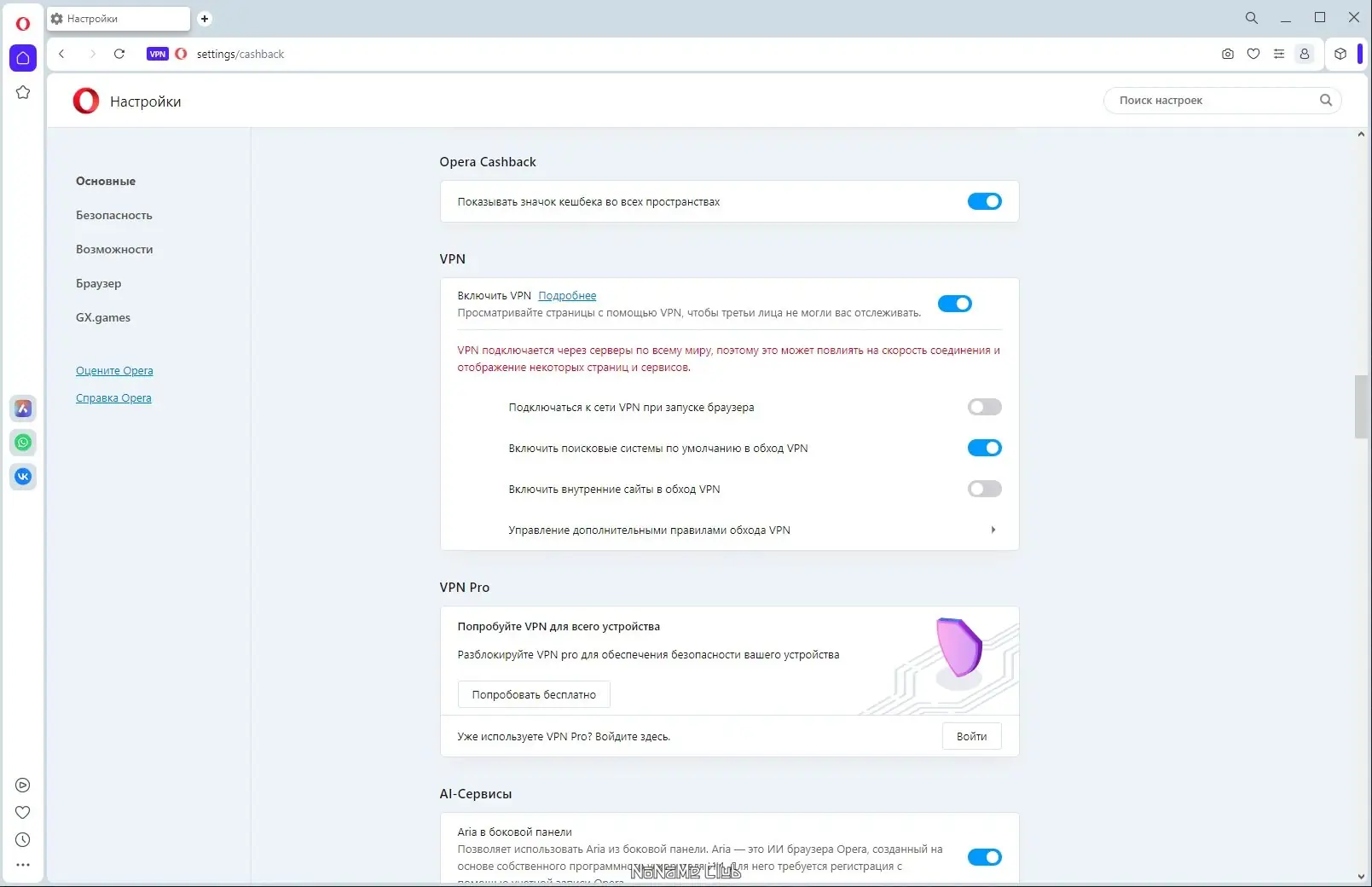Toggle default search engines bypassing VPN
Image resolution: width=1372 pixels, height=887 pixels.
click(985, 448)
